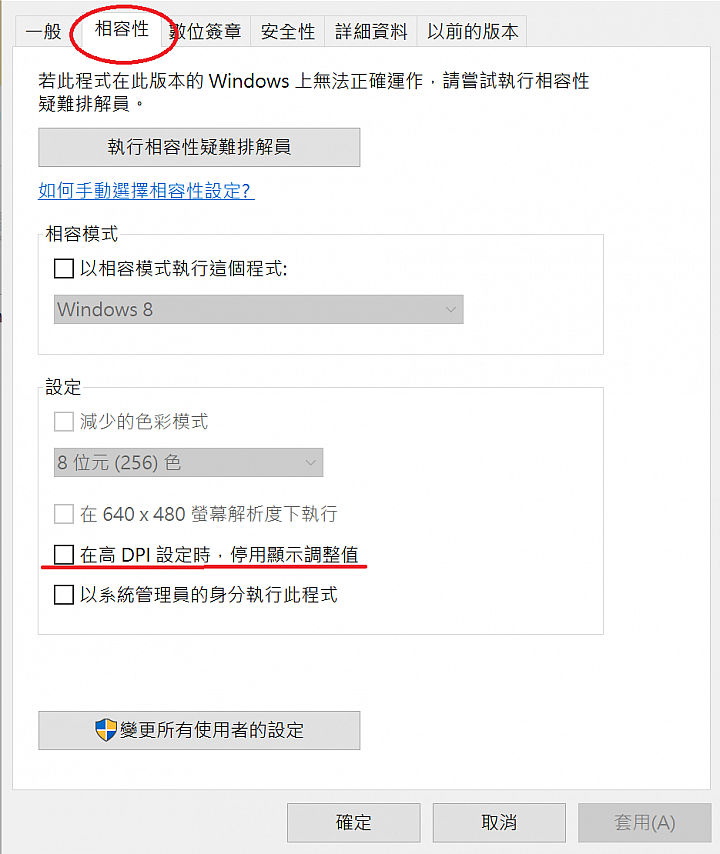This screenshot has height=854, width=720.
Task: Enable 以相容模式執行這個程式 checkbox
Action: click(x=64, y=268)
